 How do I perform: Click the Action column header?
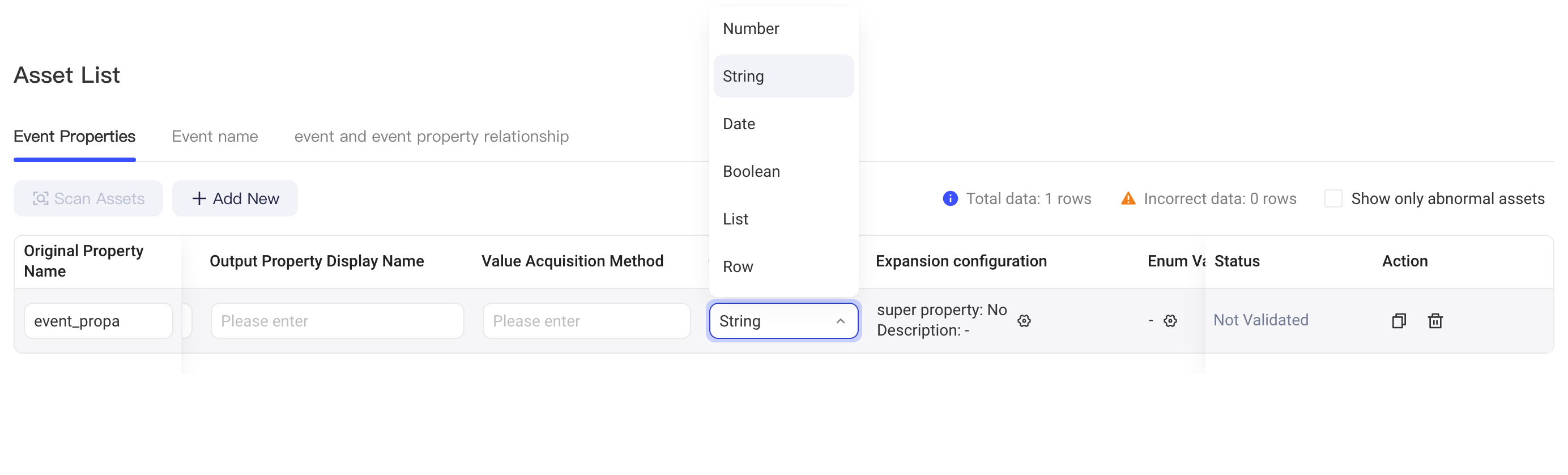click(x=1404, y=261)
